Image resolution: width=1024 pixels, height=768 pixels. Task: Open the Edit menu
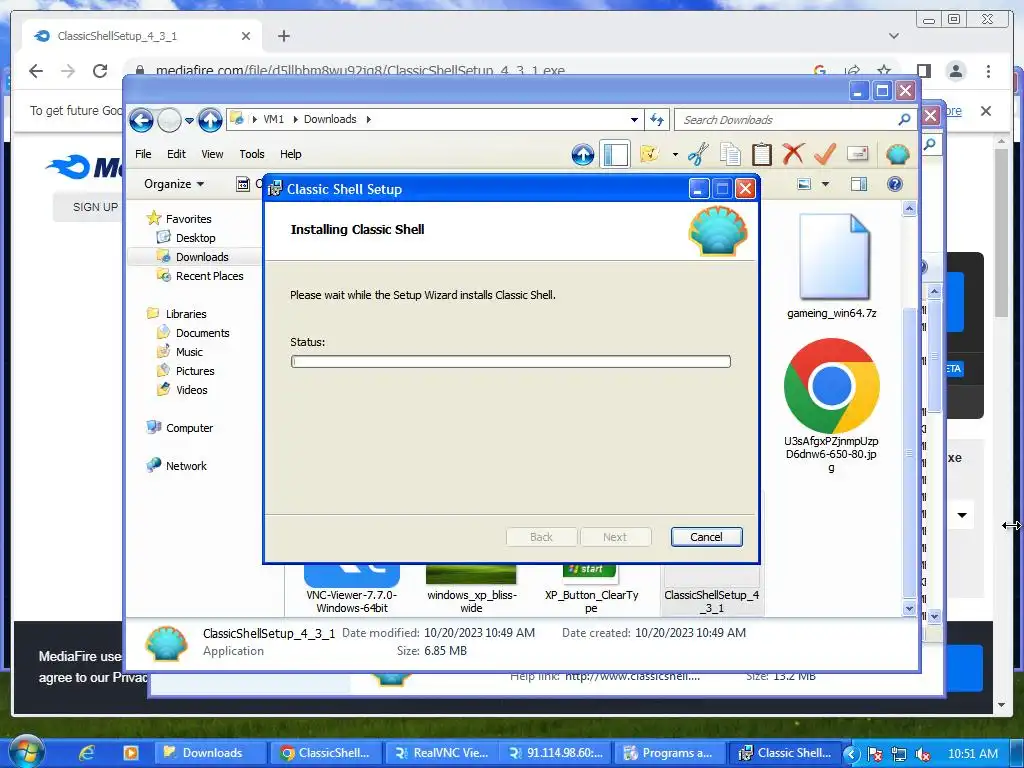coord(176,154)
